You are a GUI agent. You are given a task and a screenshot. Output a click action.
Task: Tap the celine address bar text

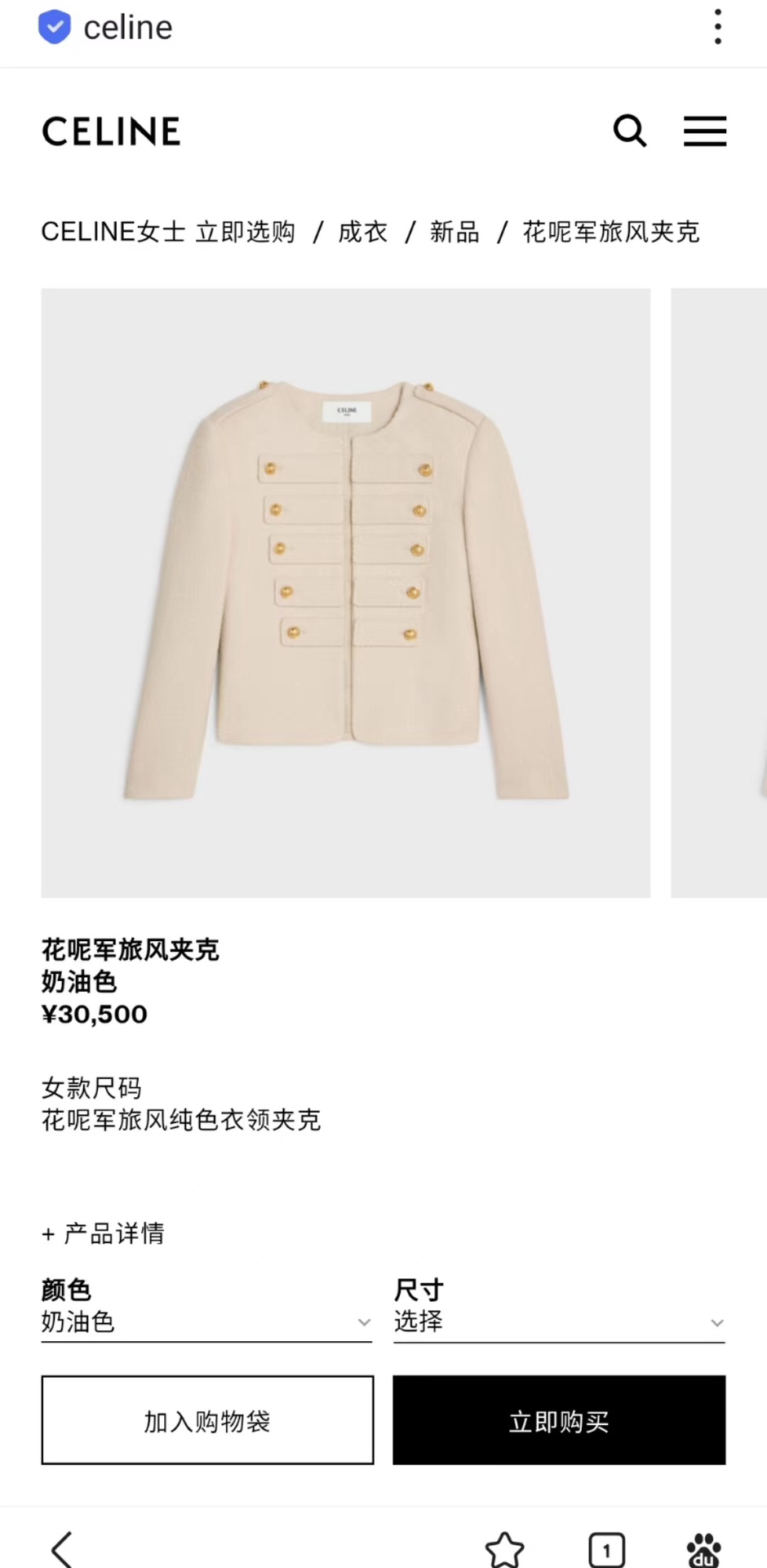tap(128, 28)
